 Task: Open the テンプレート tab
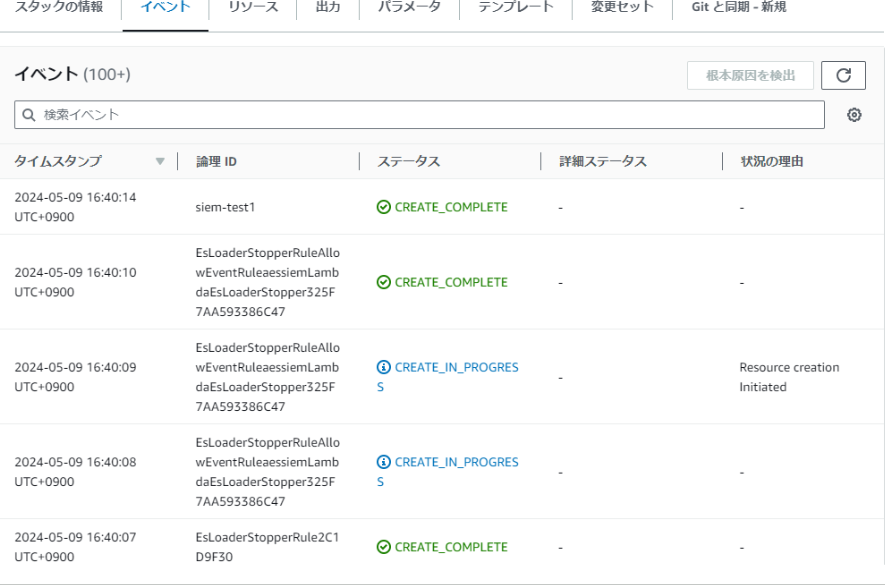pyautogui.click(x=516, y=7)
